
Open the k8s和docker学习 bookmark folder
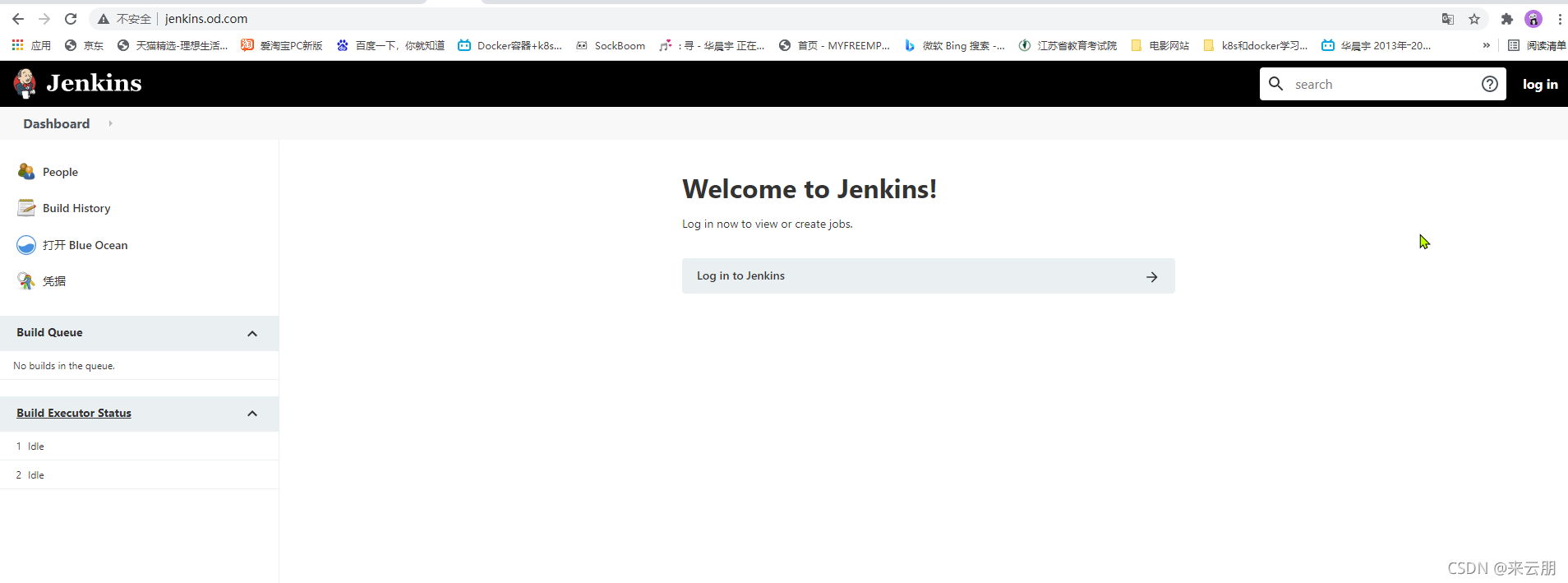[x=1255, y=45]
